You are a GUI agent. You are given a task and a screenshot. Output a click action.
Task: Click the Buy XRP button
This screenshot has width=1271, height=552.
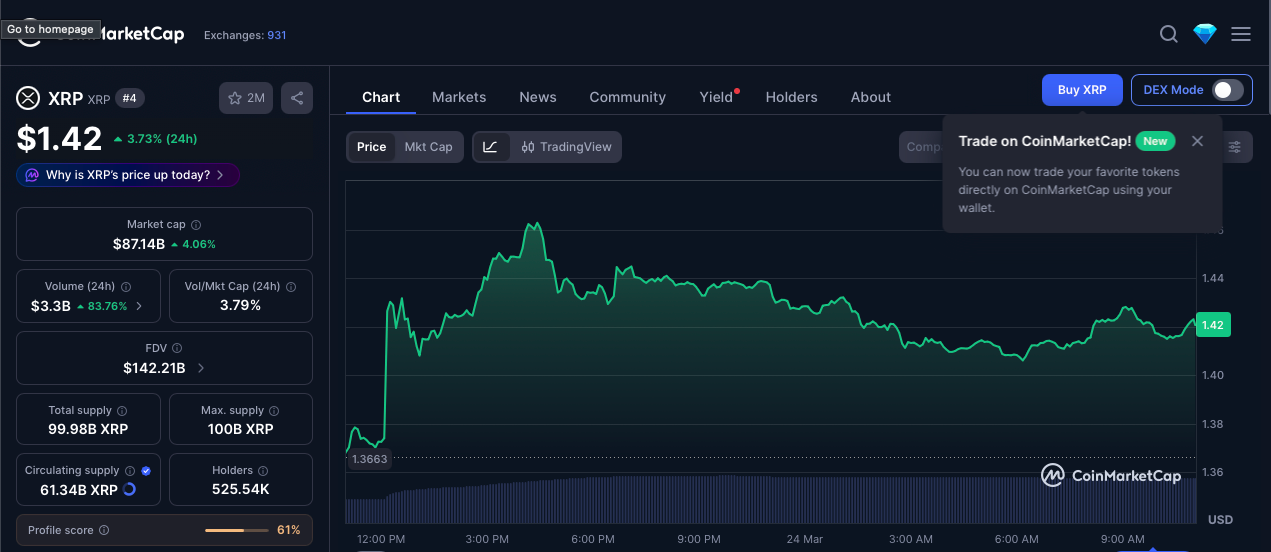point(1082,90)
